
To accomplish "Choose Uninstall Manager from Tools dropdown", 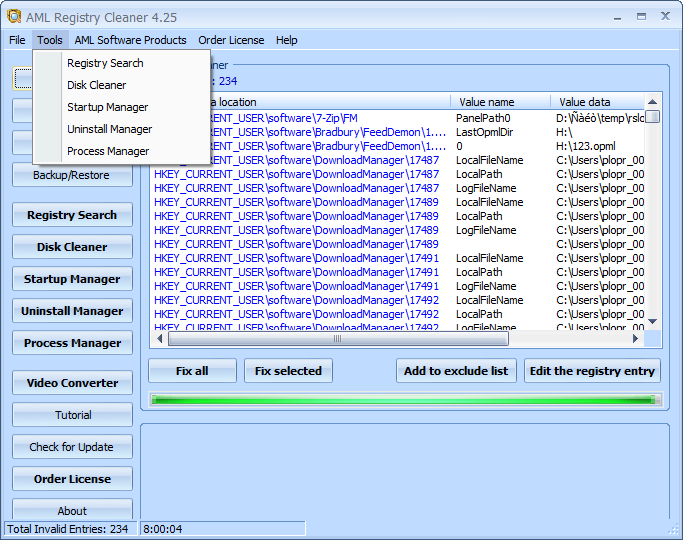I will pyautogui.click(x=122, y=129).
